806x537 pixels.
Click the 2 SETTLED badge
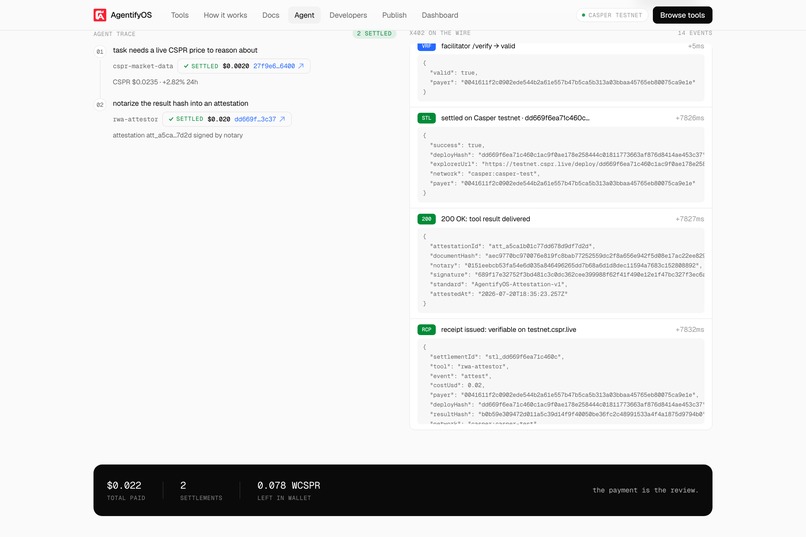coord(374,33)
